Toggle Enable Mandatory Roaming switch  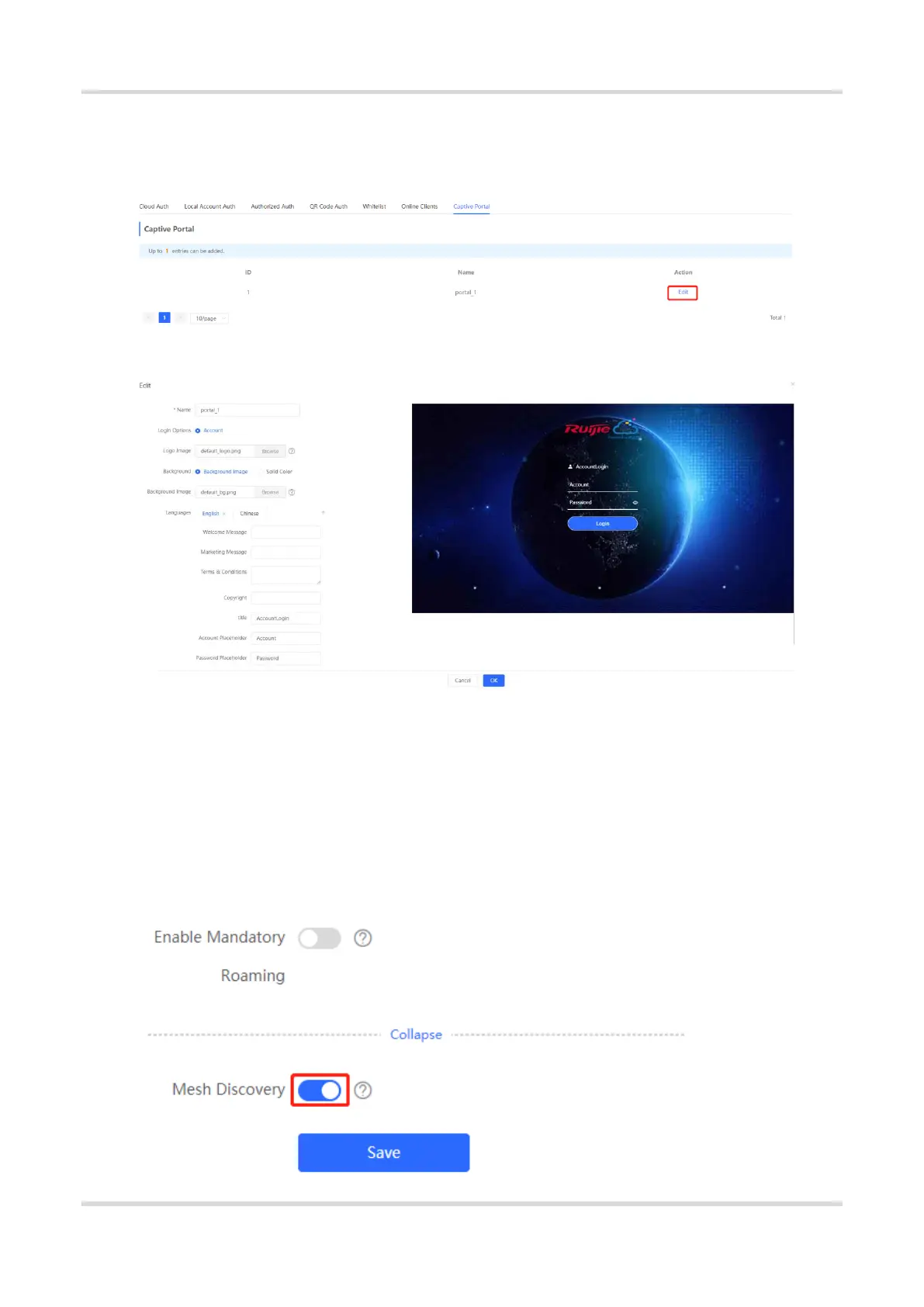tap(320, 938)
